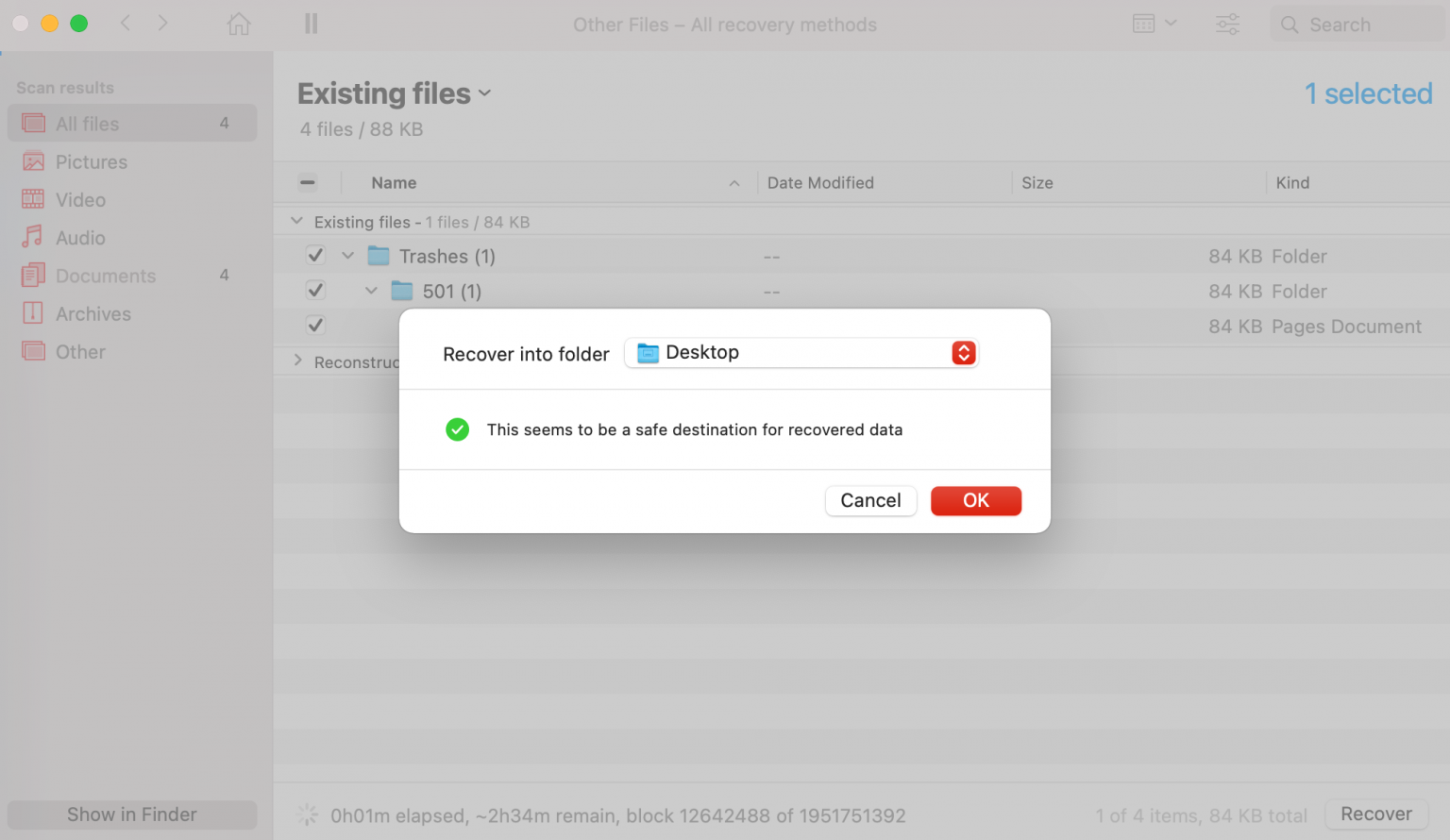Screen dimensions: 1450x840
Task: Select the Video category icon
Action: pos(32,199)
